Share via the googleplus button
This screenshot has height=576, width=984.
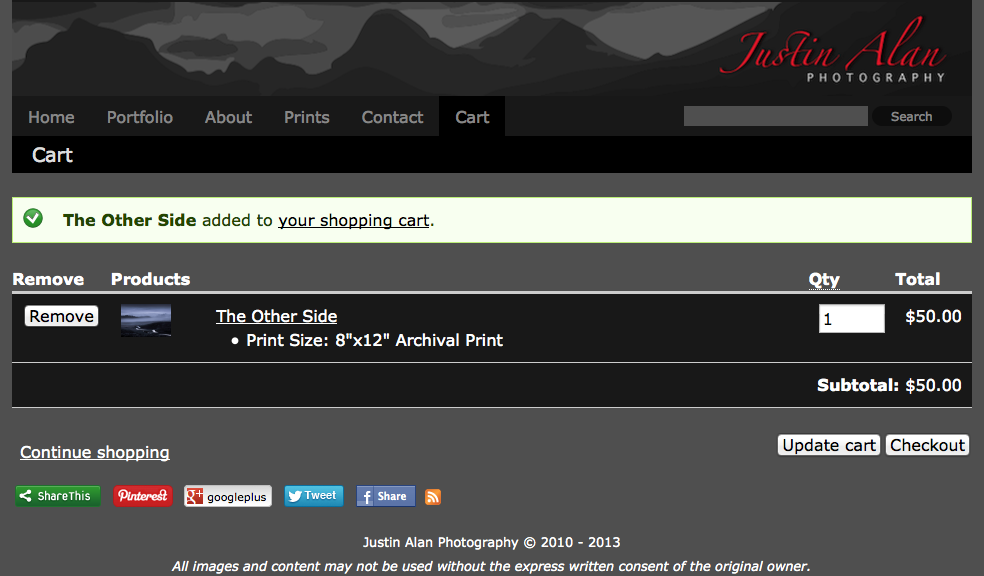tap(228, 496)
